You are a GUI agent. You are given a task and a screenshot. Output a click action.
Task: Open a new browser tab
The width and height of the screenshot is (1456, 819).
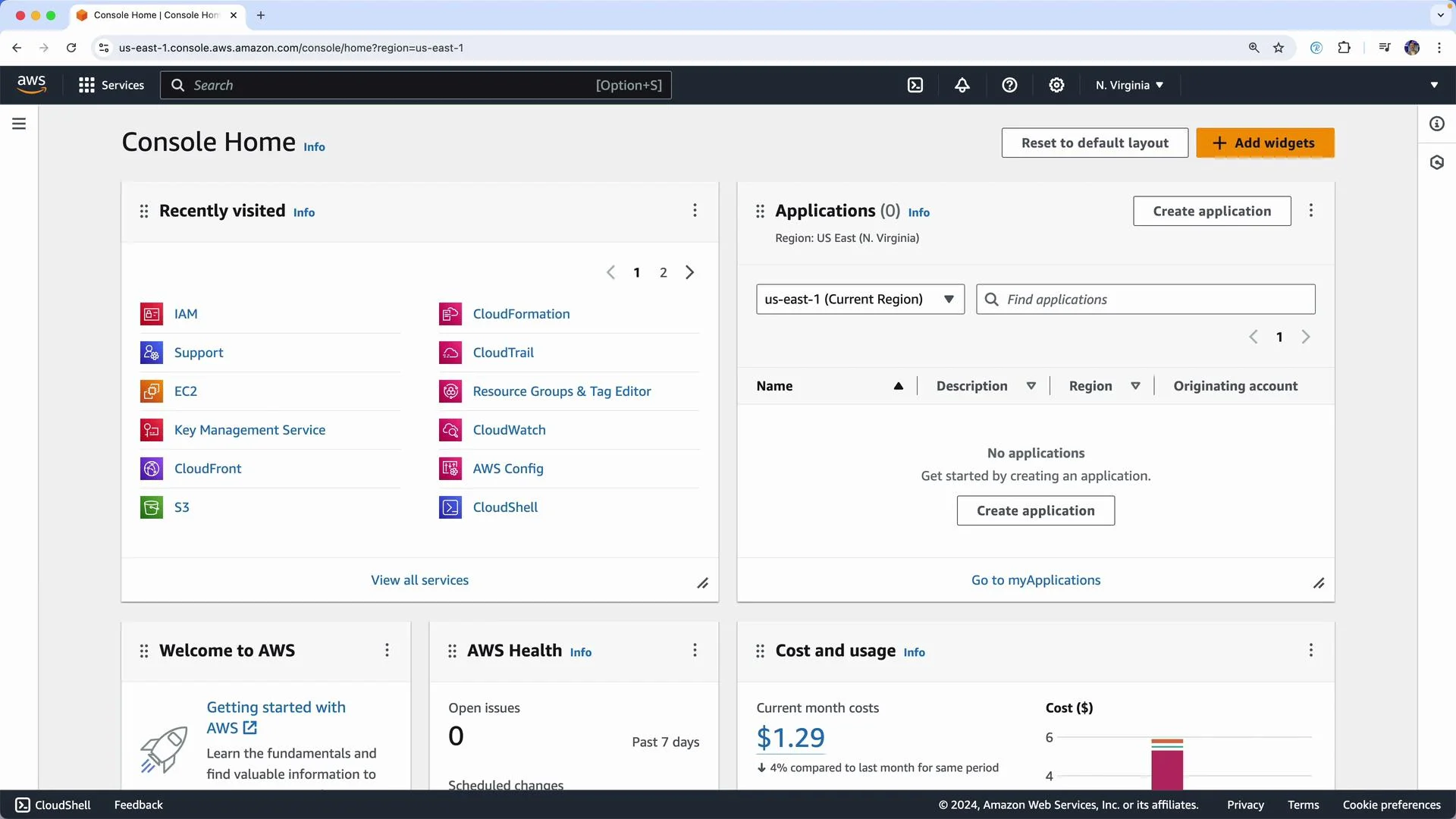261,15
